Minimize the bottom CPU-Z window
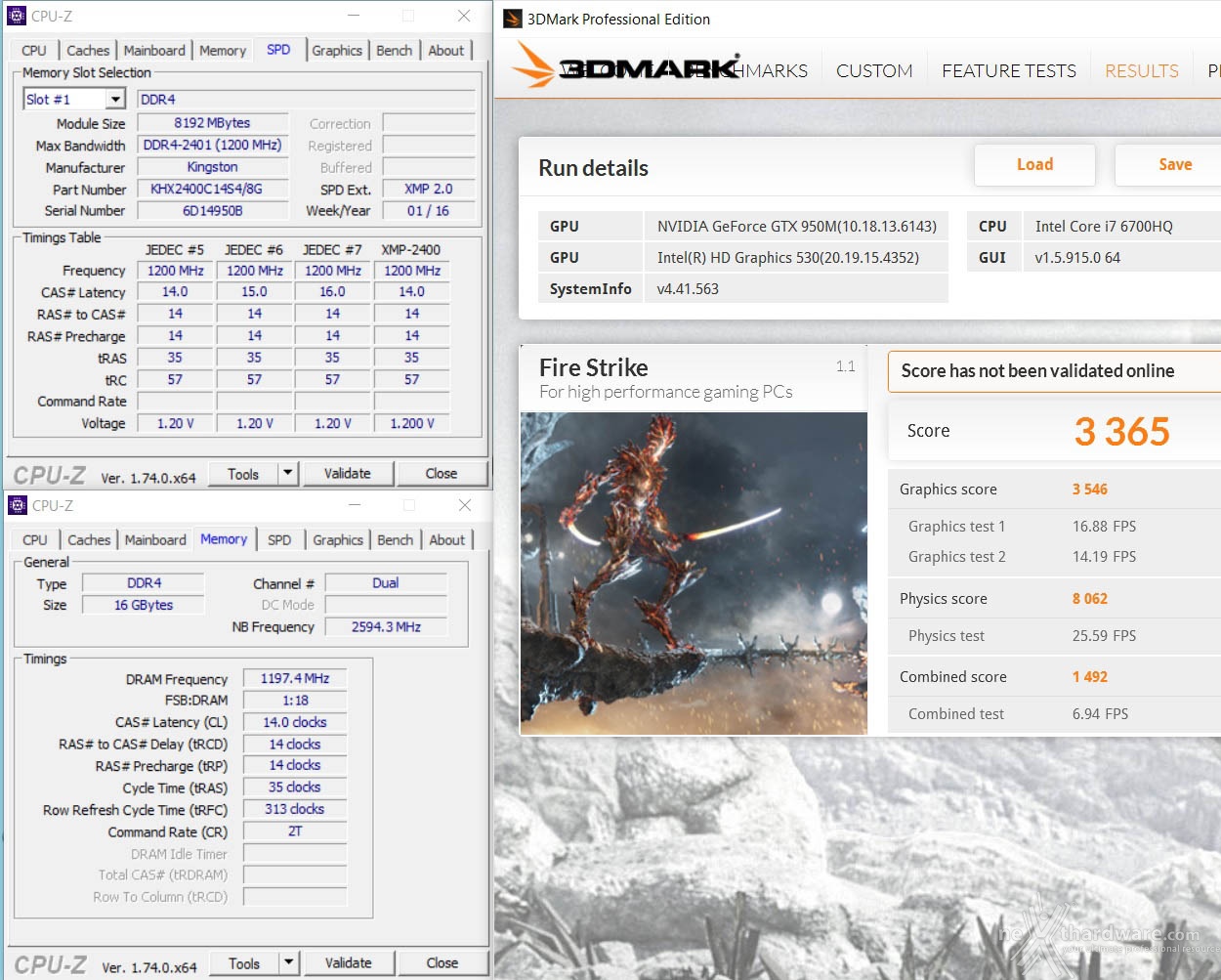Viewport: 1221px width, 980px height. 355,505
